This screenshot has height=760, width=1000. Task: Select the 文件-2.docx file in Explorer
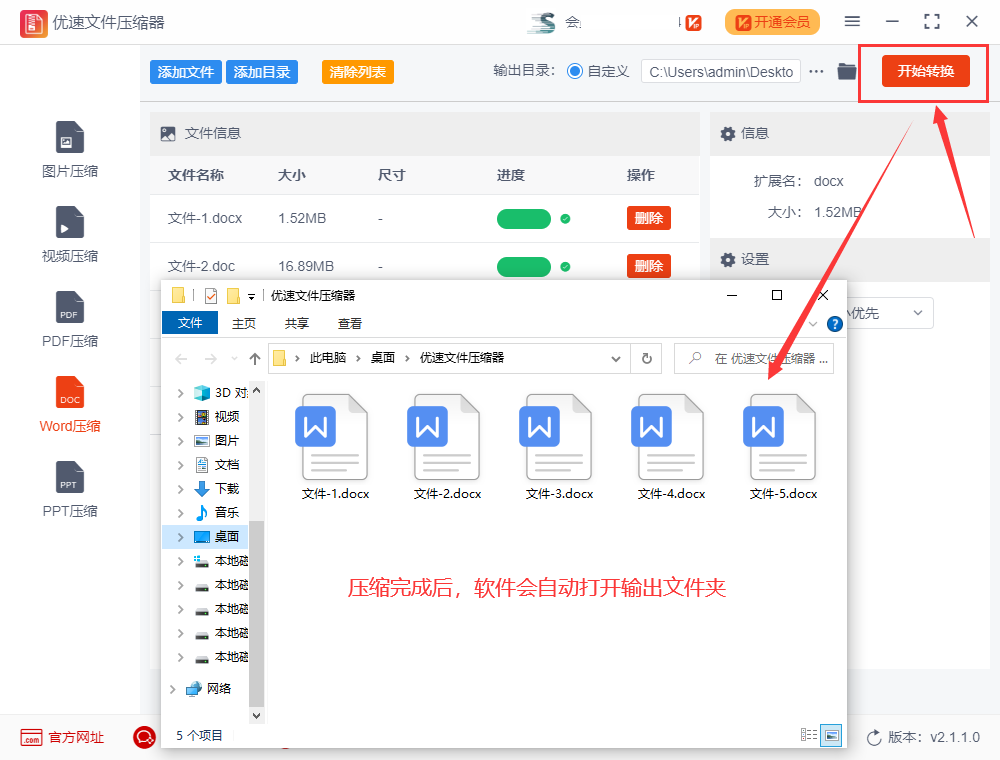coord(447,447)
